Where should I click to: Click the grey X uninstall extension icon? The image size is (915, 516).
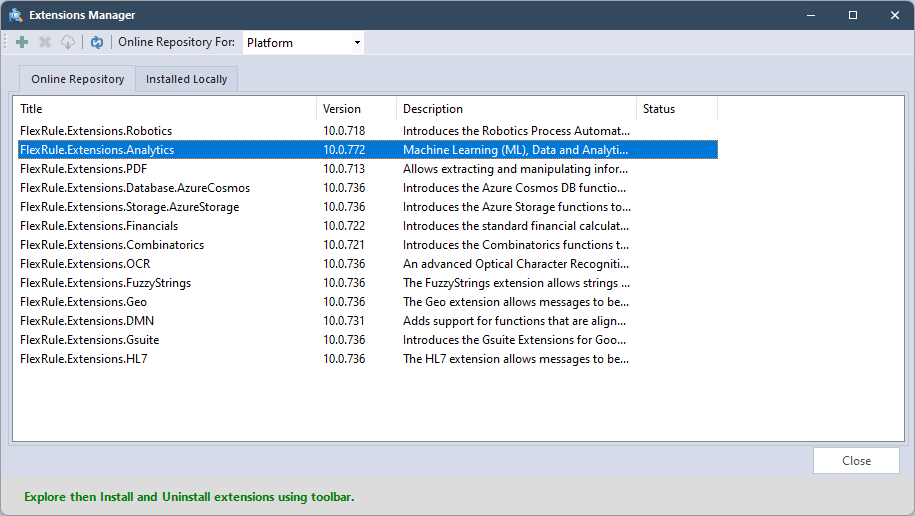[45, 42]
